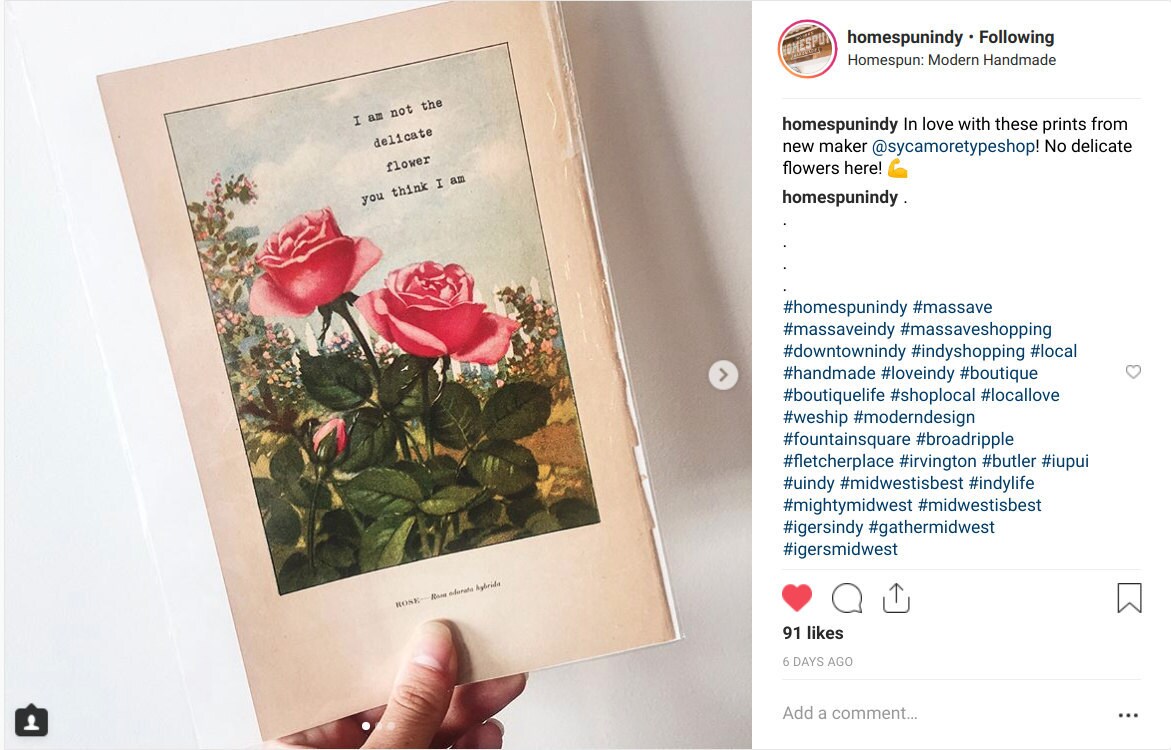
Task: Show tagged people icon on photo
Action: click(x=31, y=721)
